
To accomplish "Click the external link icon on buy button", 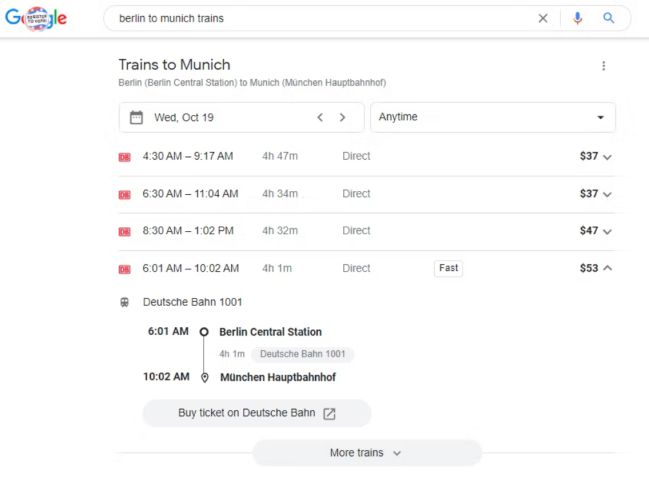I will pyautogui.click(x=329, y=413).
